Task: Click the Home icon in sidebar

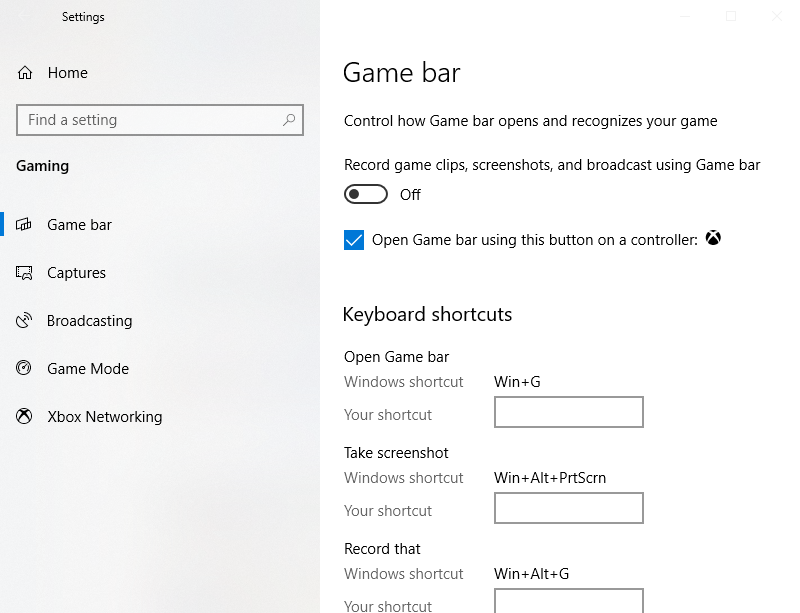Action: coord(24,73)
